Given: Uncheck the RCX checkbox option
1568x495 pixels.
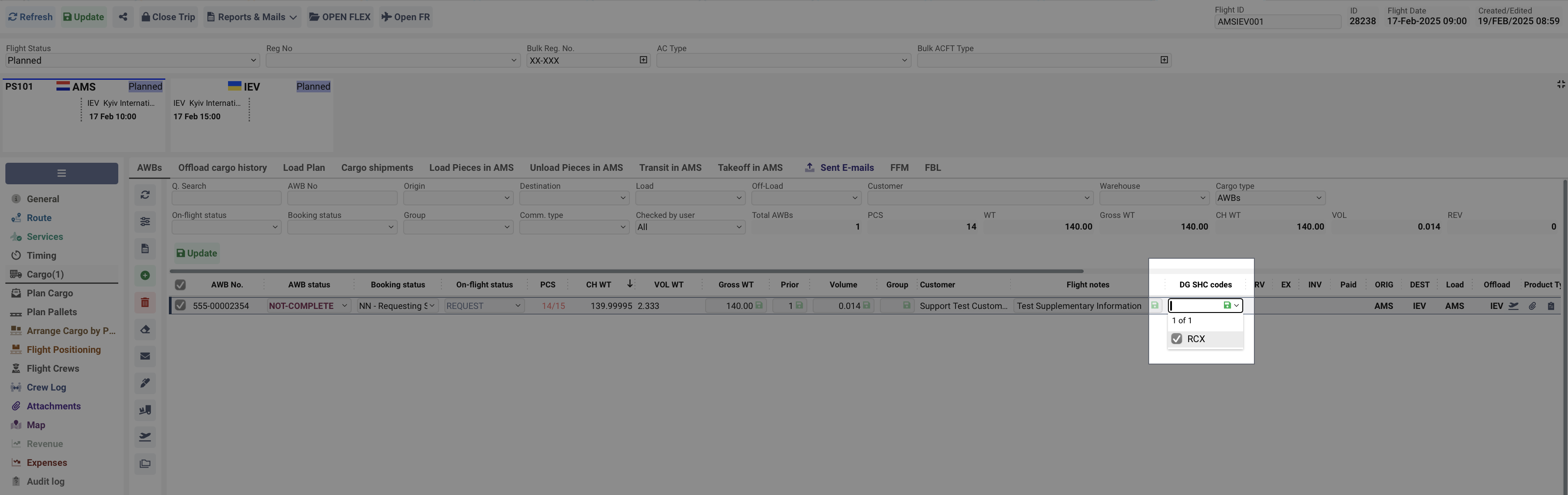Looking at the screenshot, I should 1176,339.
